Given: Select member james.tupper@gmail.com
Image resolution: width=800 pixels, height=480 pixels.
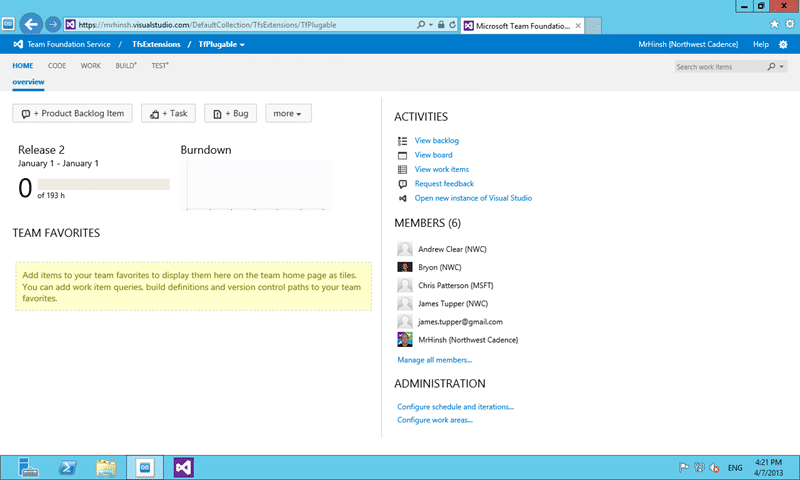Looking at the screenshot, I should click(x=460, y=322).
